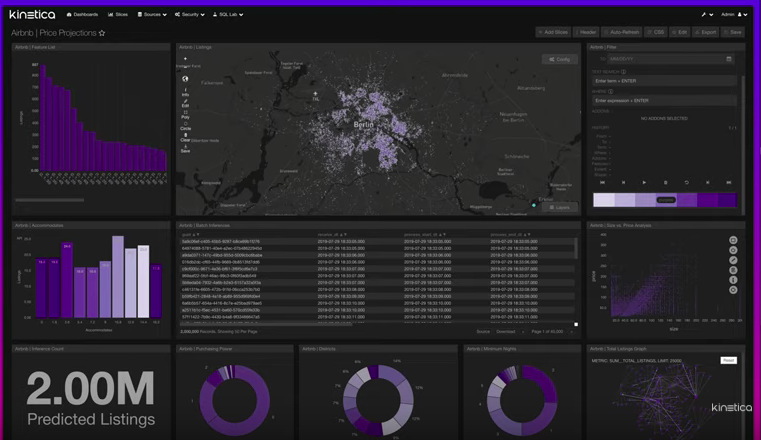The image size is (761, 440).
Task: Click the Edit tool on the map
Action: [x=185, y=103]
